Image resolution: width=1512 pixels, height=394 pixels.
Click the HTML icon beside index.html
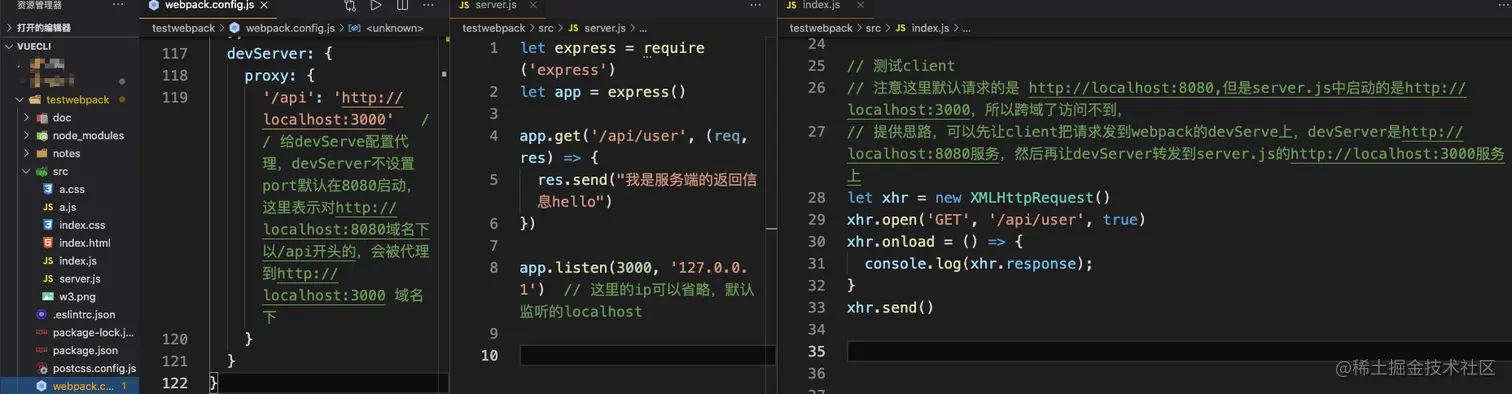click(x=48, y=243)
